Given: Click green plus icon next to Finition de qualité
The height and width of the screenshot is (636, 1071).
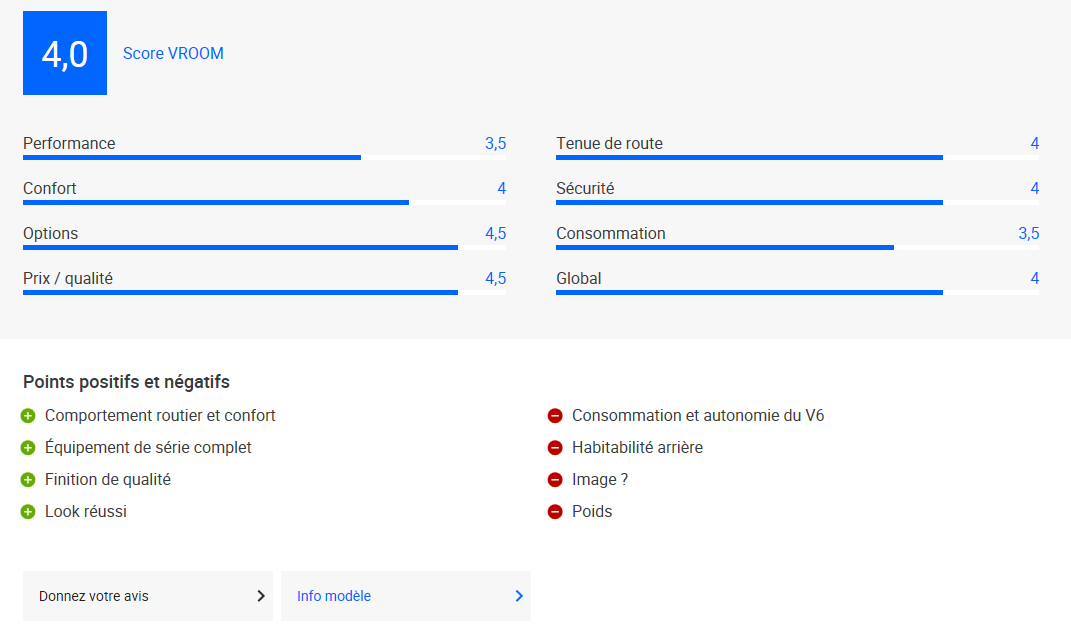Looking at the screenshot, I should tap(28, 480).
